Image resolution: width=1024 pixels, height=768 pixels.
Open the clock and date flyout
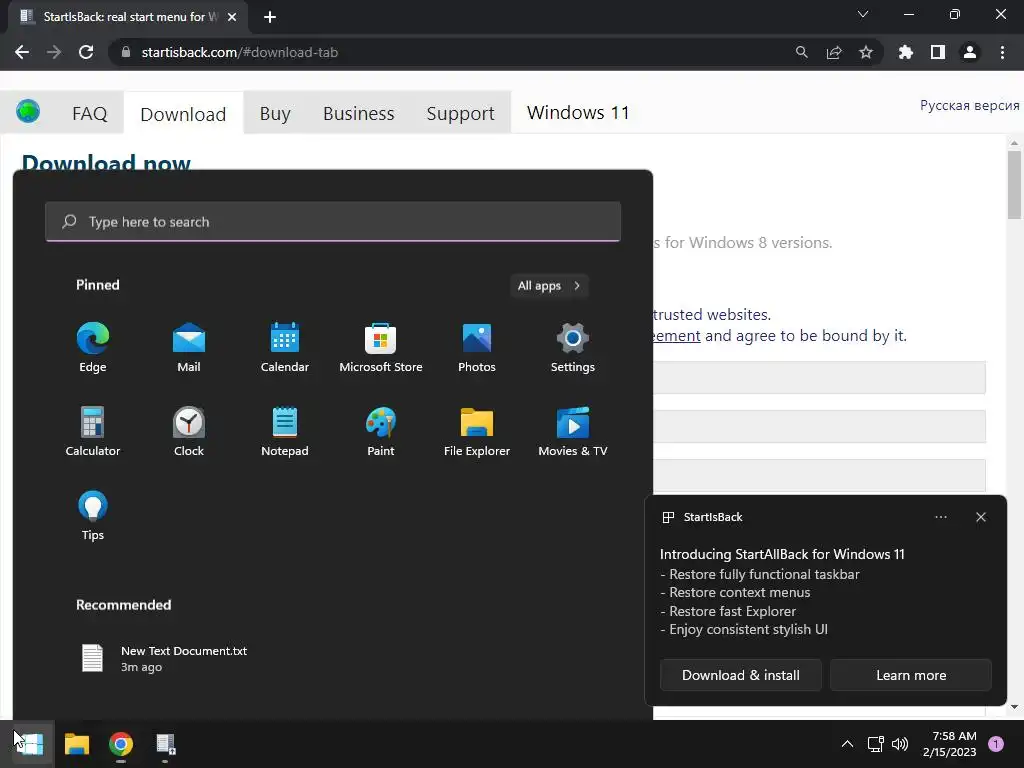[x=950, y=744]
